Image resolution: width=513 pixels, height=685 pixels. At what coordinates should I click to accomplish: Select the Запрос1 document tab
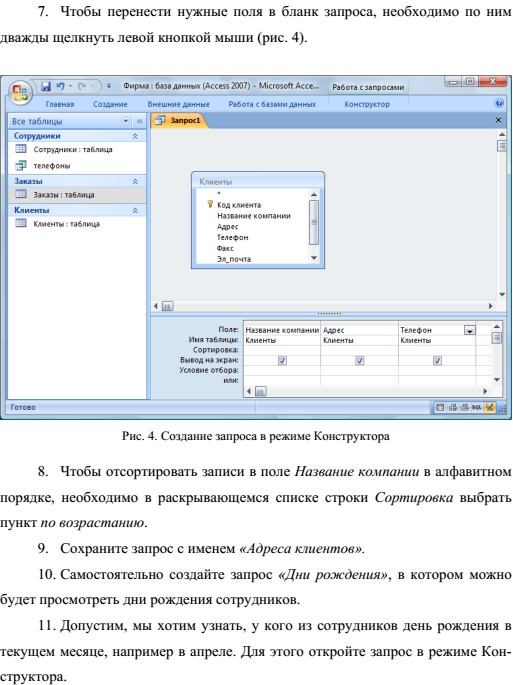[x=179, y=121]
